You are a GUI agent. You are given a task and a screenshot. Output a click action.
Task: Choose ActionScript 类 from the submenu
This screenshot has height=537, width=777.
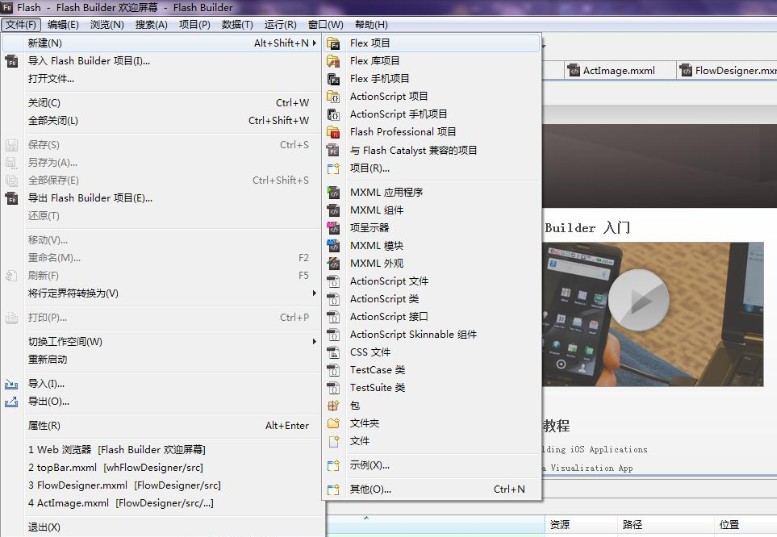click(x=384, y=299)
